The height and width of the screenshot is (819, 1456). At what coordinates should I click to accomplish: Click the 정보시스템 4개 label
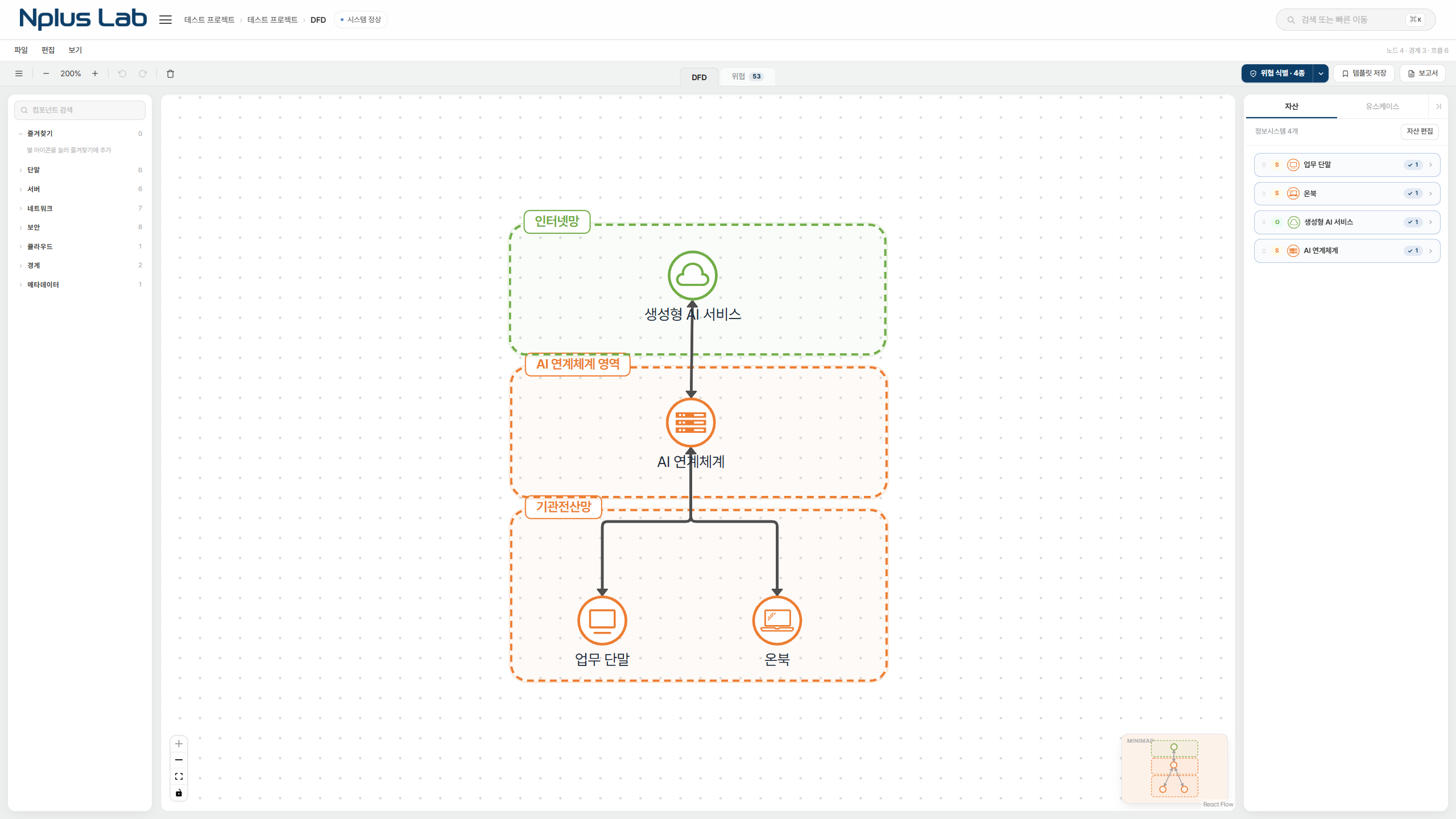(1276, 131)
